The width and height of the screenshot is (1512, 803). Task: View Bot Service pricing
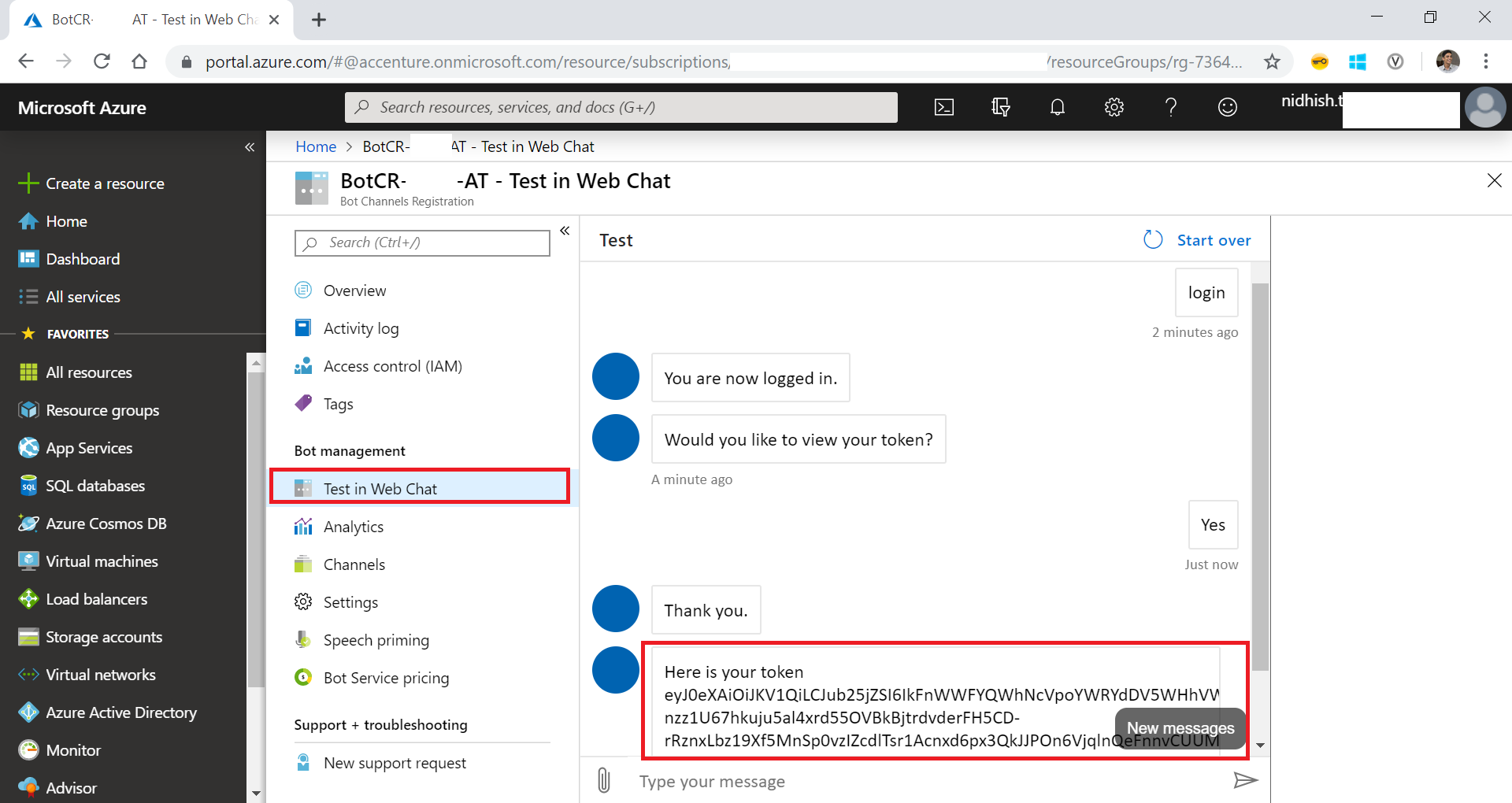coord(386,677)
